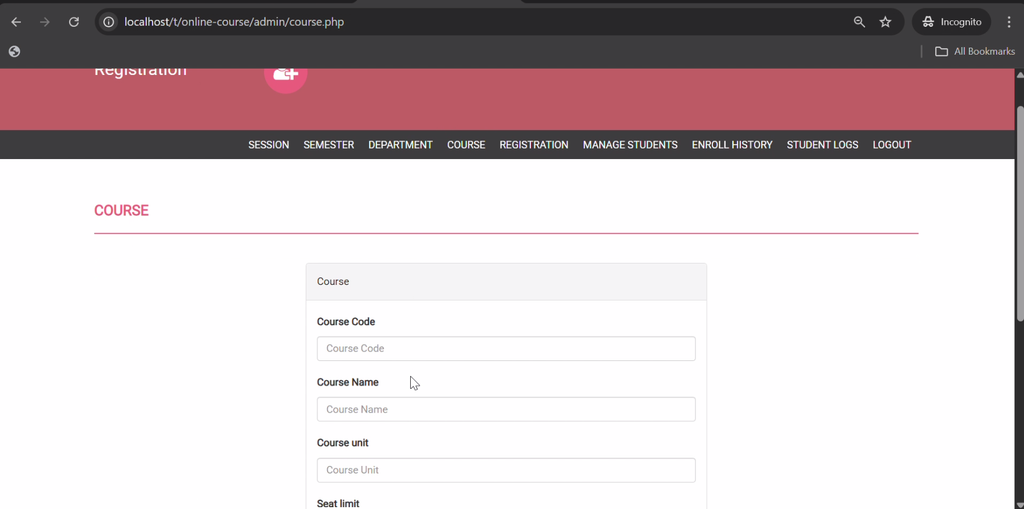
Task: Open the SESSION menu item
Action: pos(268,145)
